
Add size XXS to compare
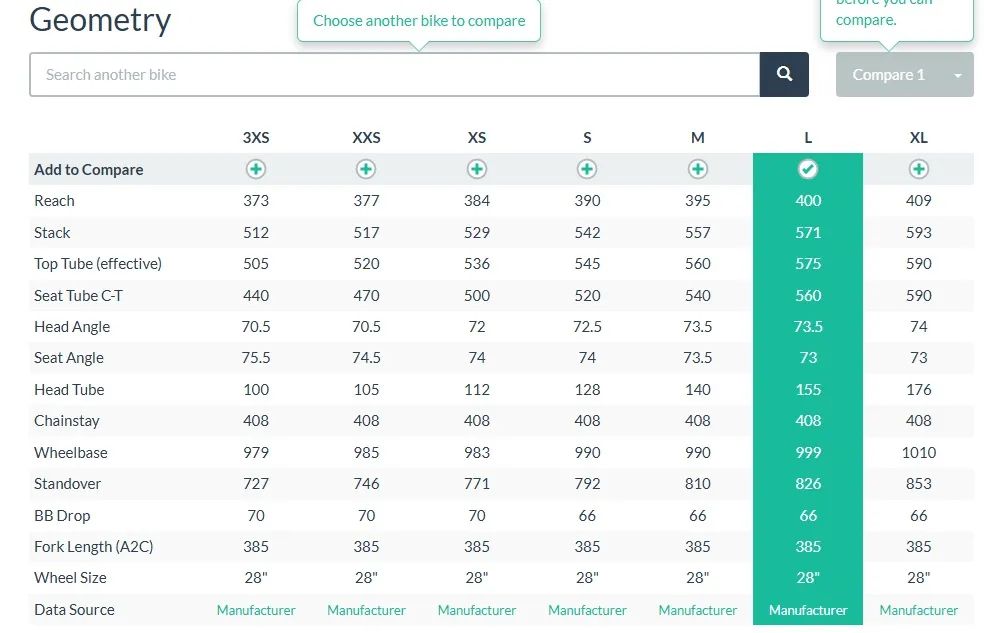(367, 169)
